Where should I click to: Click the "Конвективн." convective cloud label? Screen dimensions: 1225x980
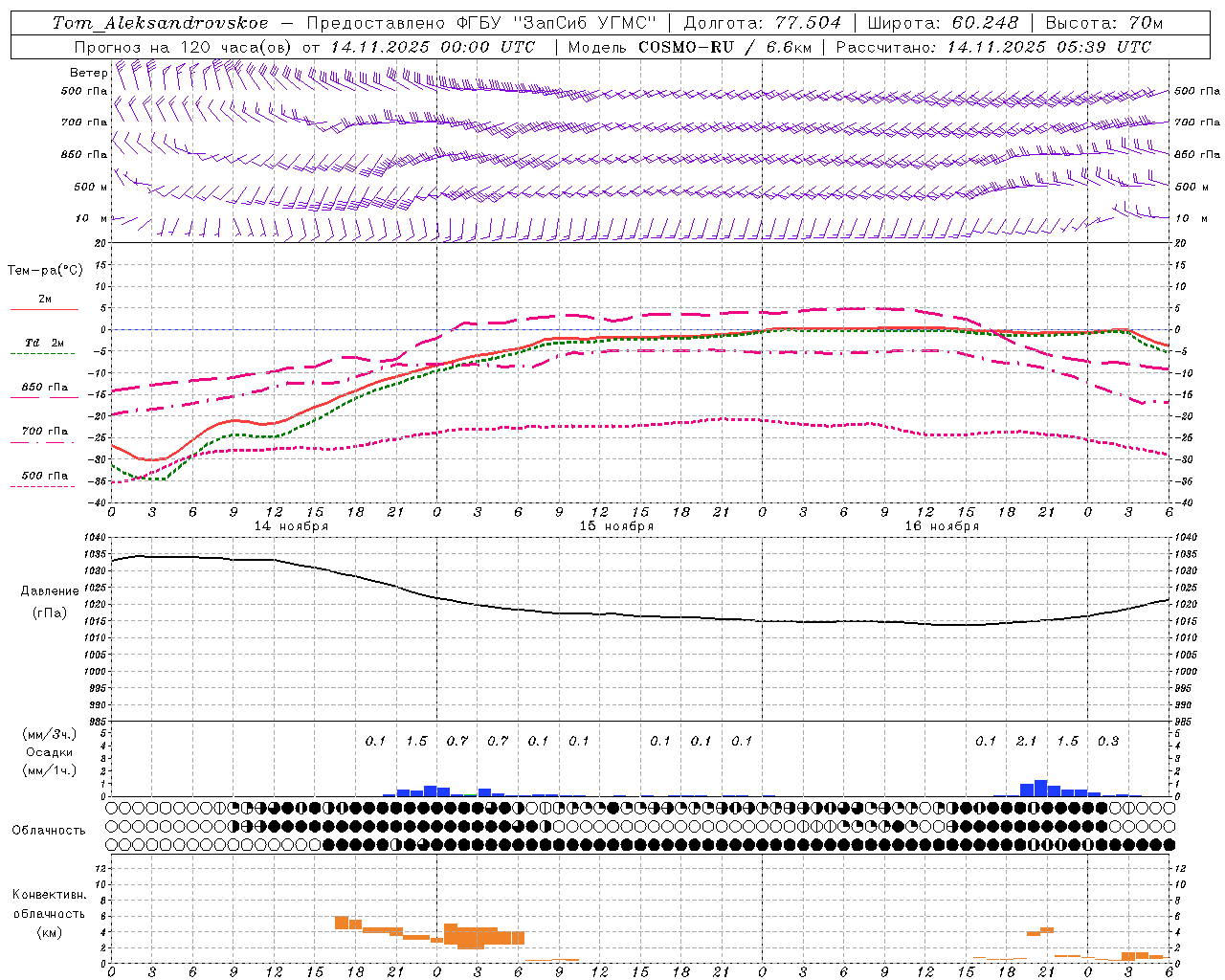(49, 895)
